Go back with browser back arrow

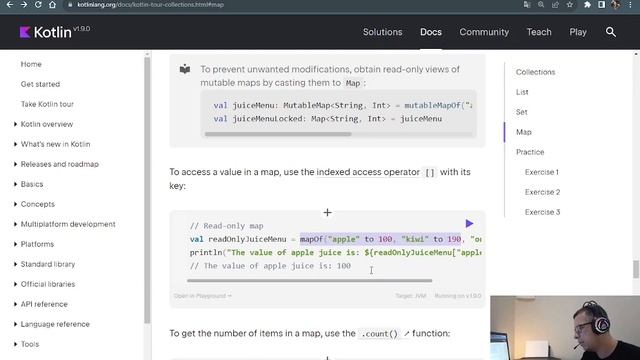click(10, 5)
